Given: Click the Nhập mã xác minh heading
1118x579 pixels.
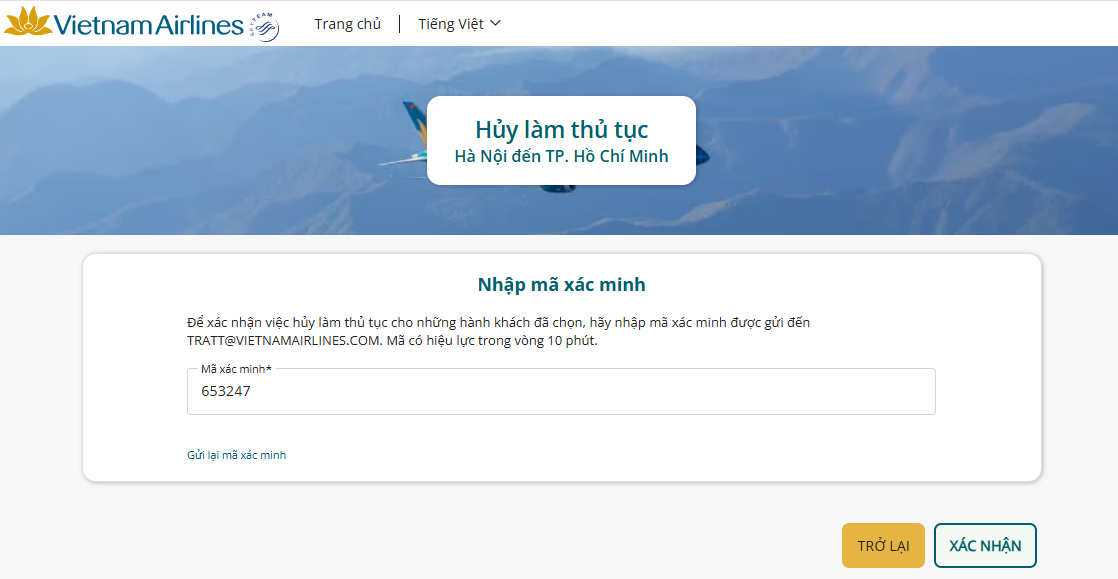Looking at the screenshot, I should [561, 285].
